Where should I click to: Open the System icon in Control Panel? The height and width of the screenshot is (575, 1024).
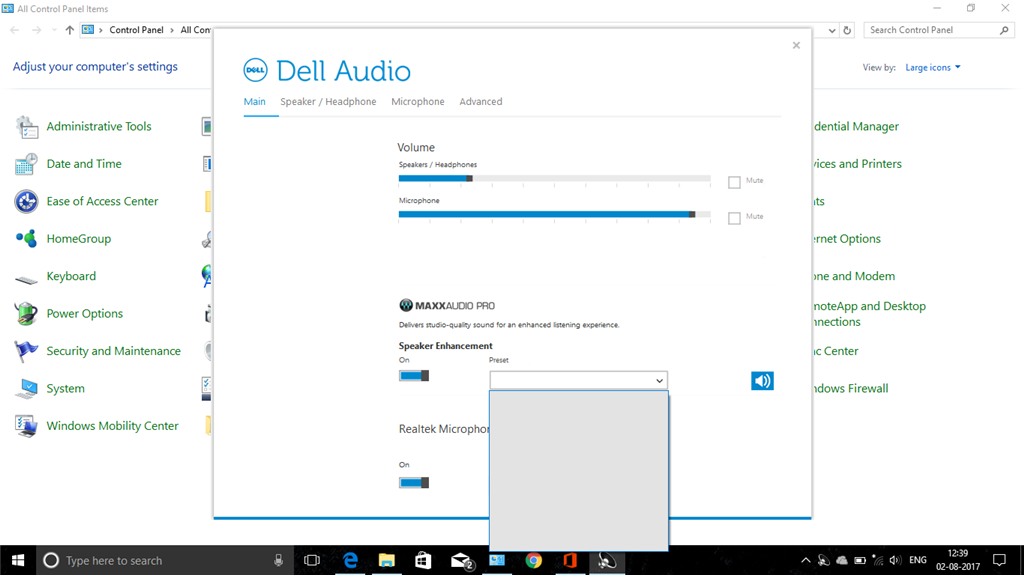pos(26,389)
